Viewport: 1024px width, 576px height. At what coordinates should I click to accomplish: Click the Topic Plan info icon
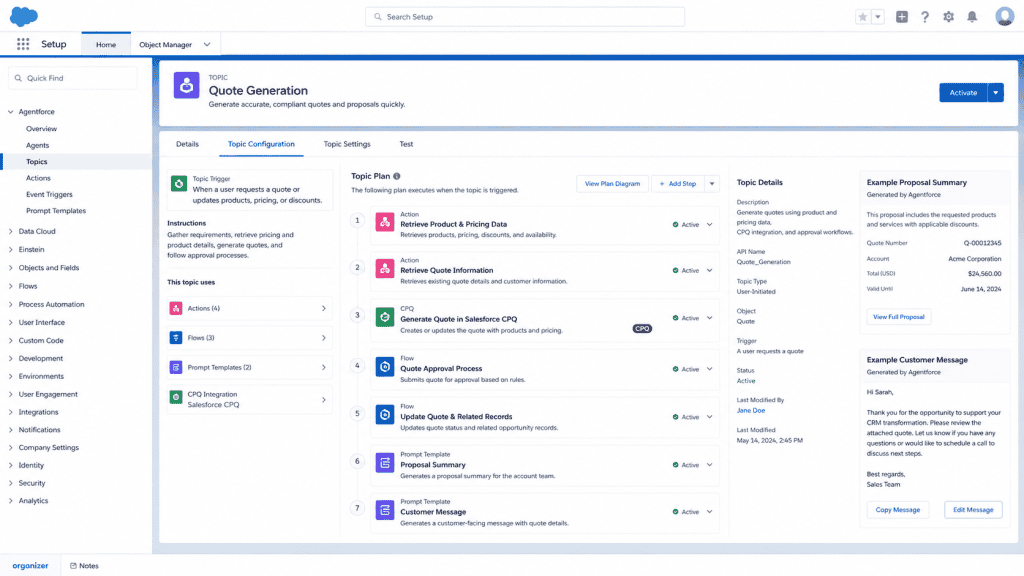pyautogui.click(x=396, y=176)
